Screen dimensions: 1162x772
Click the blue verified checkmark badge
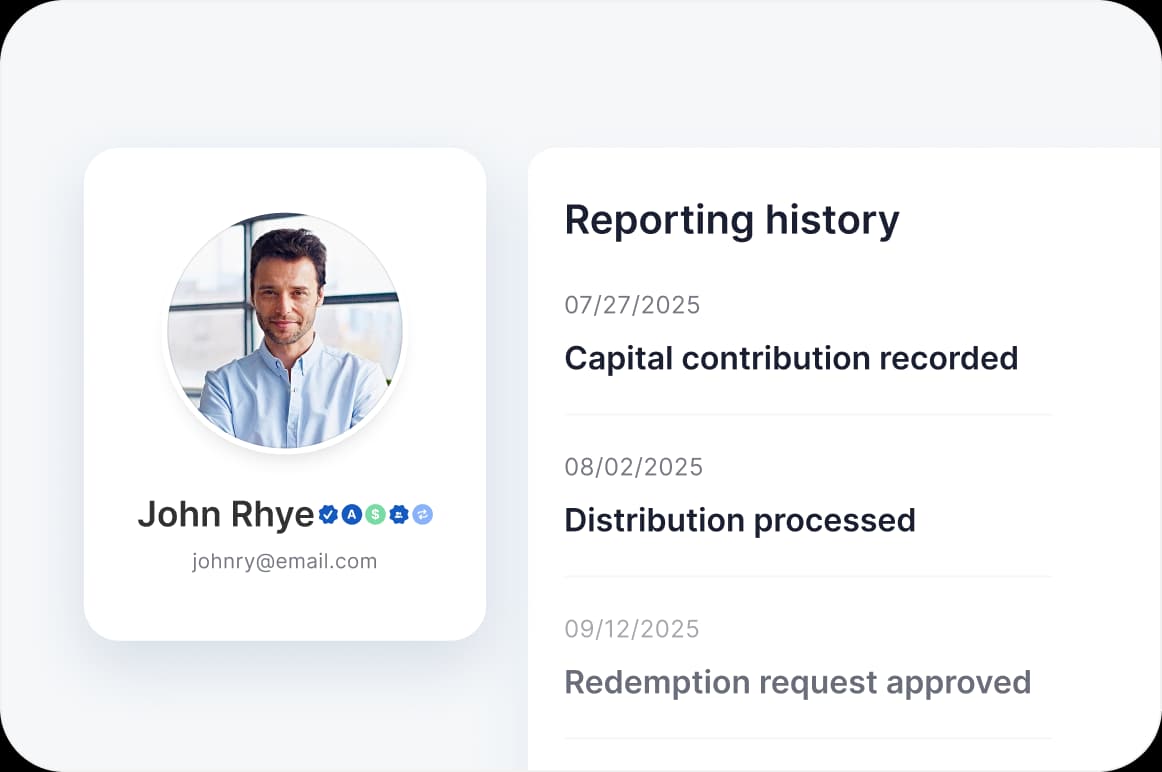328,514
